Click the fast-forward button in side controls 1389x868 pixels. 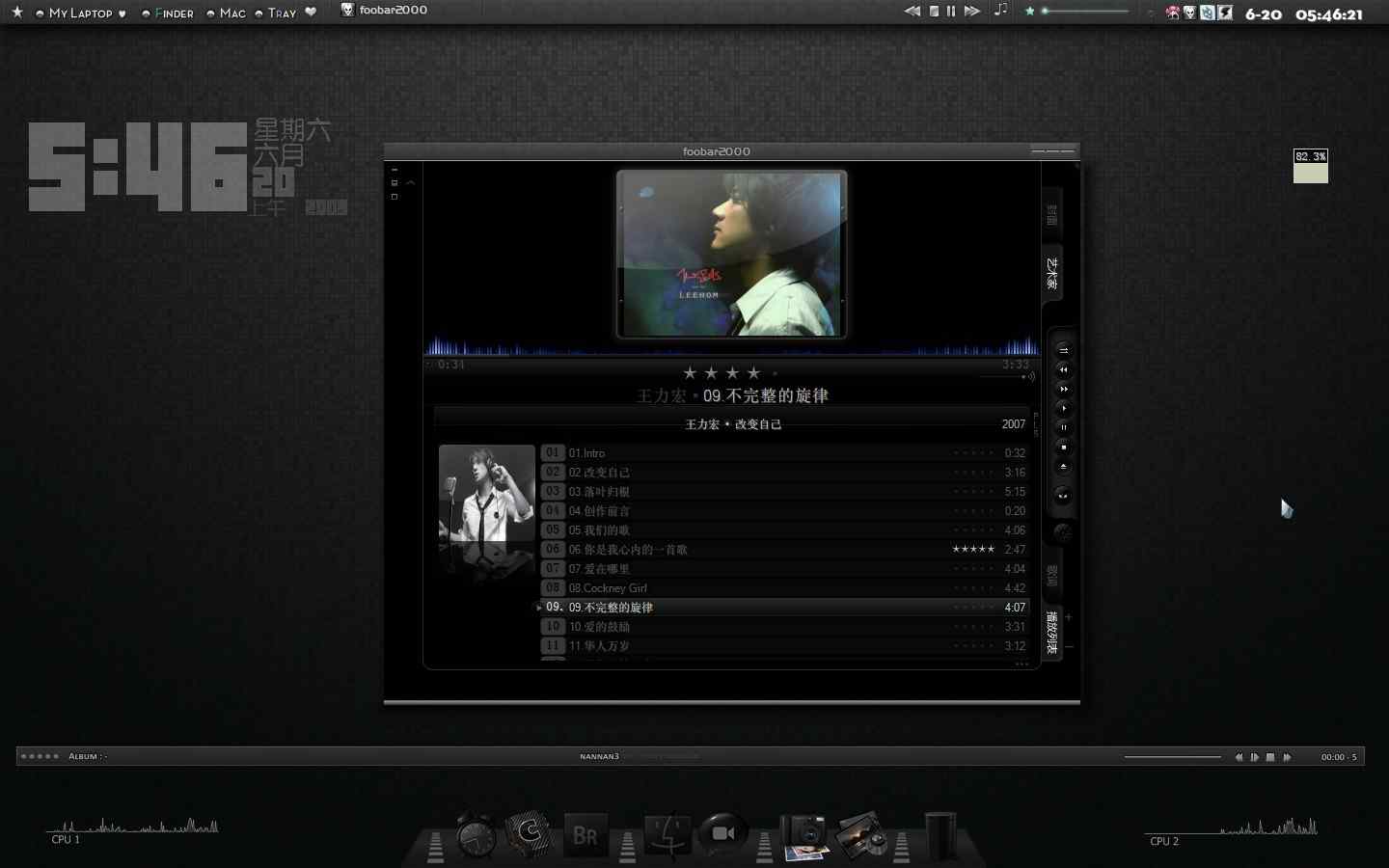pos(1064,389)
